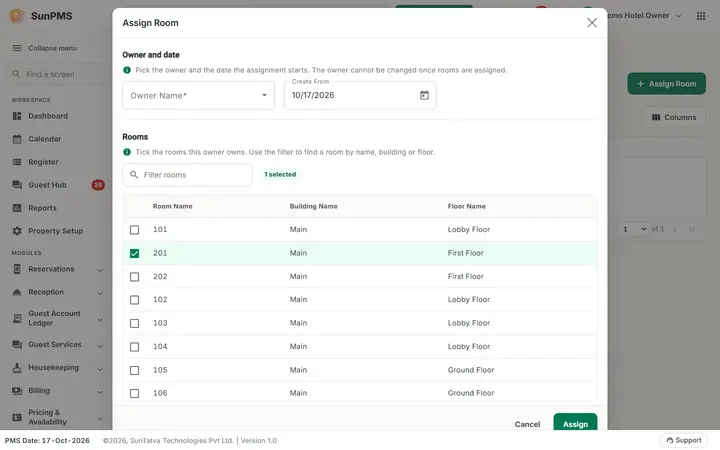This screenshot has width=720, height=450.
Task: Close the Assign Room dialog
Action: [592, 22]
